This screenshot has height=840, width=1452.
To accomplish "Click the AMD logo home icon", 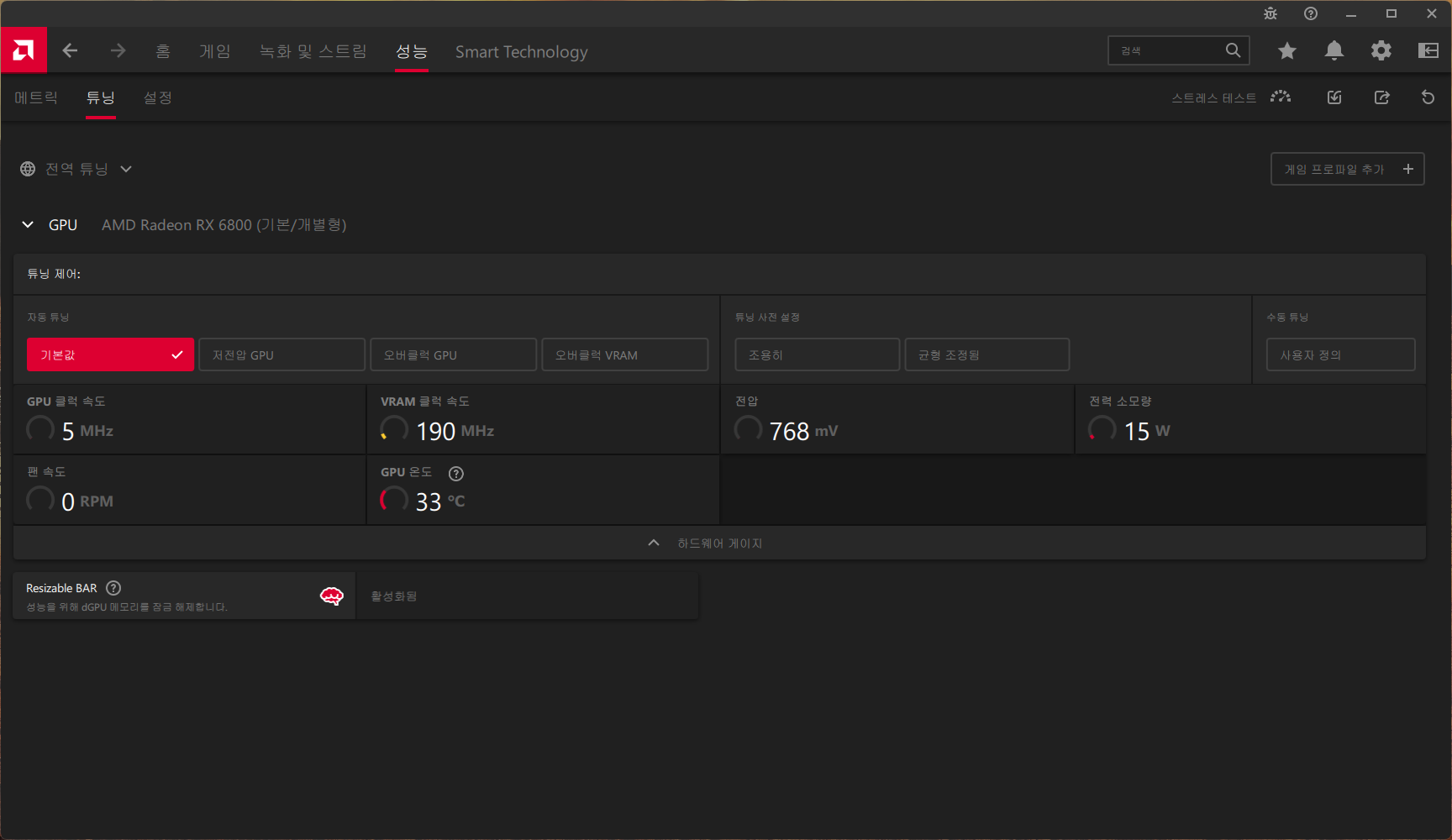I will (24, 50).
